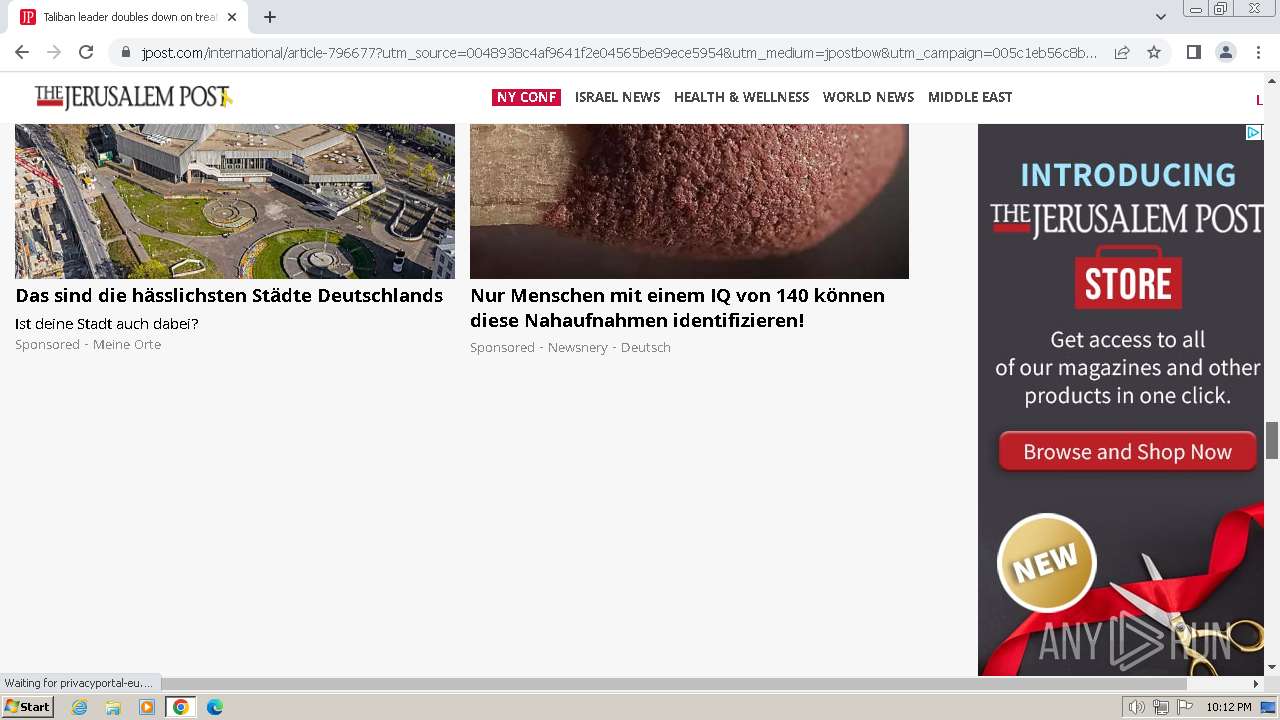Image resolution: width=1280 pixels, height=720 pixels.
Task: Select the Taliban leader doubles down tab
Action: click(129, 17)
